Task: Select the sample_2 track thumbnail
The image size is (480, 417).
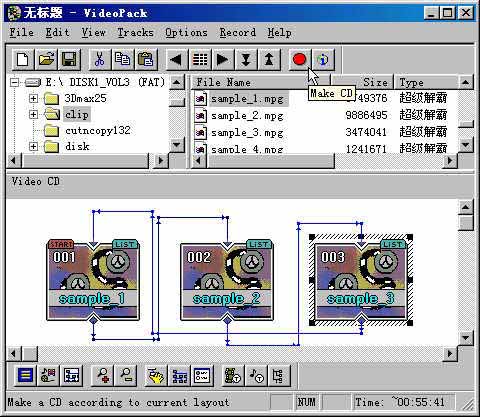Action: pyautogui.click(x=227, y=281)
